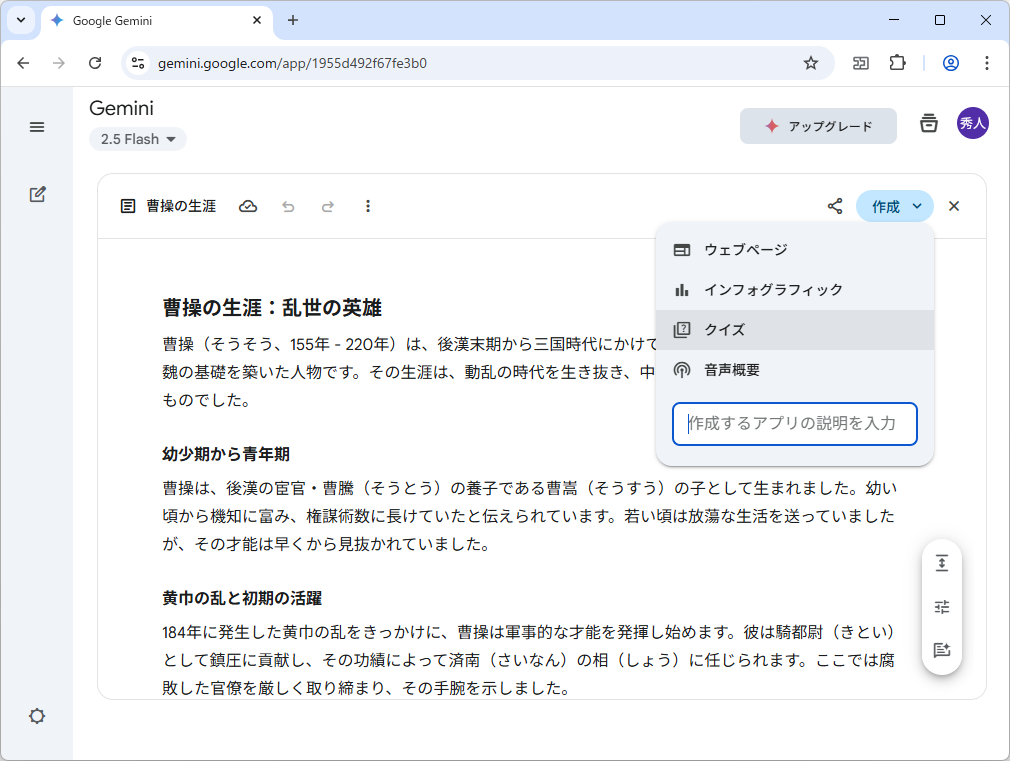Collapse the 作成 dropdown menu
Screen dimensions: 1010x761
(894, 205)
